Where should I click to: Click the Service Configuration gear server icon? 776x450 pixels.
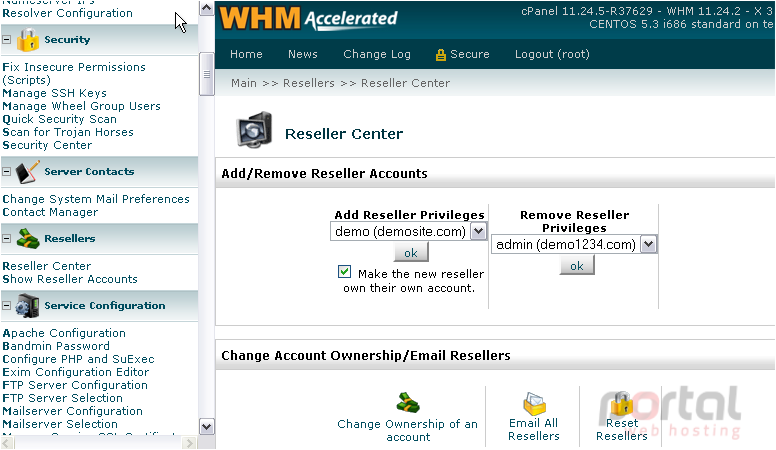pyautogui.click(x=28, y=306)
